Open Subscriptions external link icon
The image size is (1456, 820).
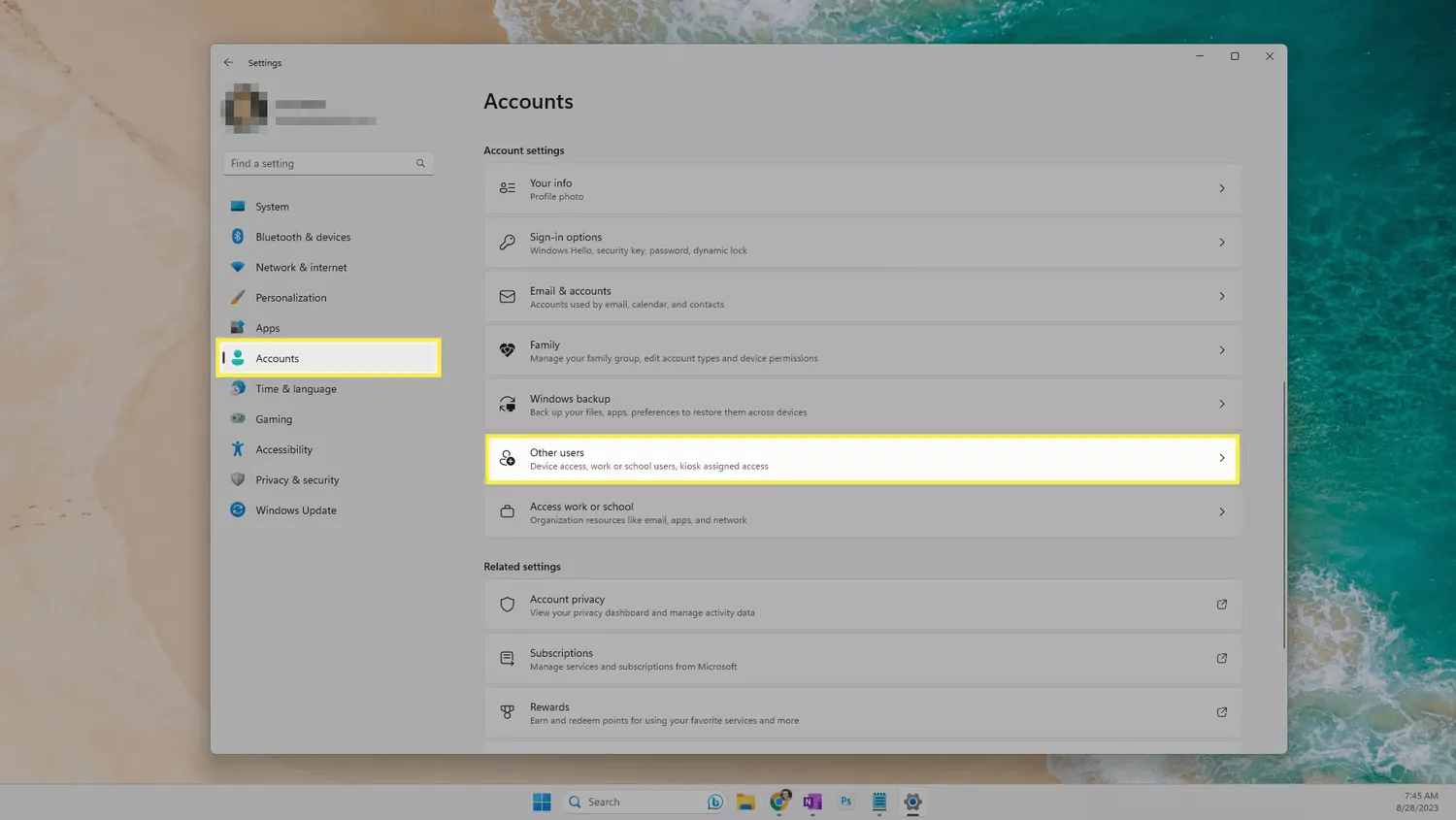1222,658
